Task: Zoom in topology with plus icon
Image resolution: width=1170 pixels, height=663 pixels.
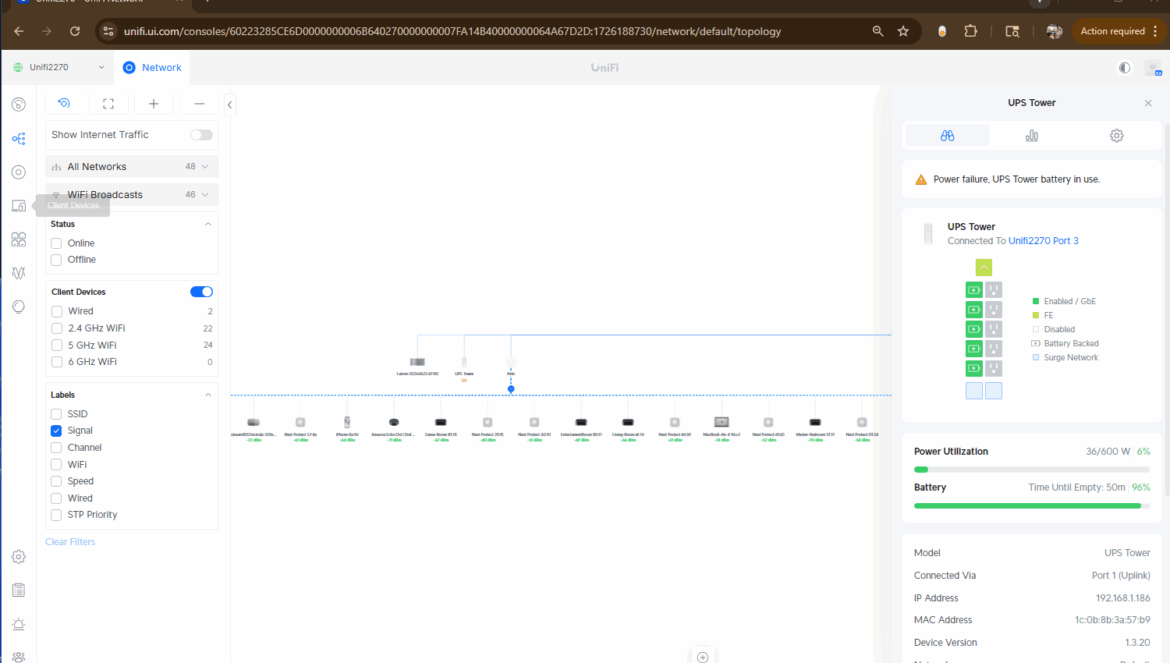Action: (153, 104)
